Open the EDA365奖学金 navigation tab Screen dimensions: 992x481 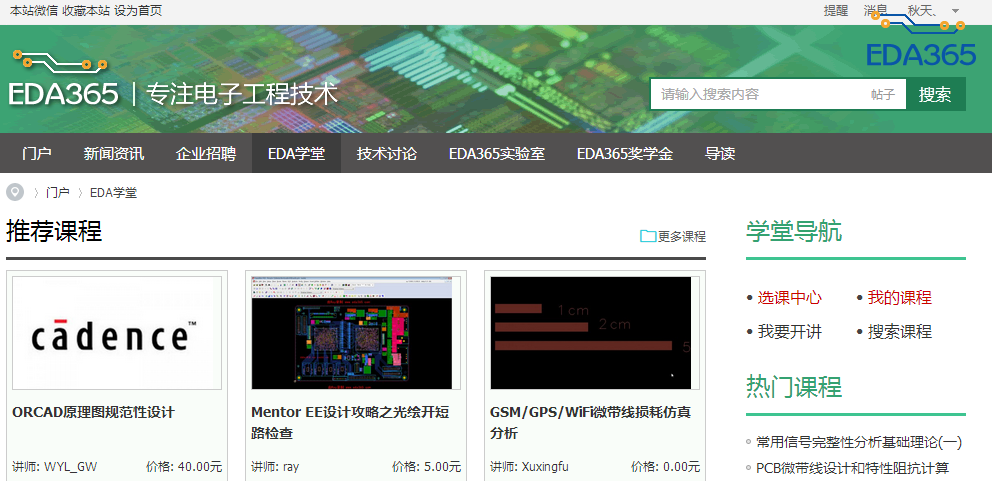(x=624, y=153)
